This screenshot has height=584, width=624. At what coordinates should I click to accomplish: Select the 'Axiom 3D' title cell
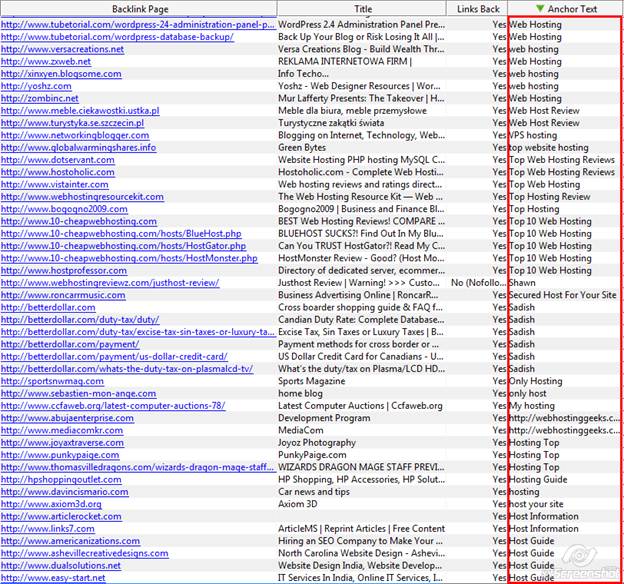pyautogui.click(x=298, y=504)
